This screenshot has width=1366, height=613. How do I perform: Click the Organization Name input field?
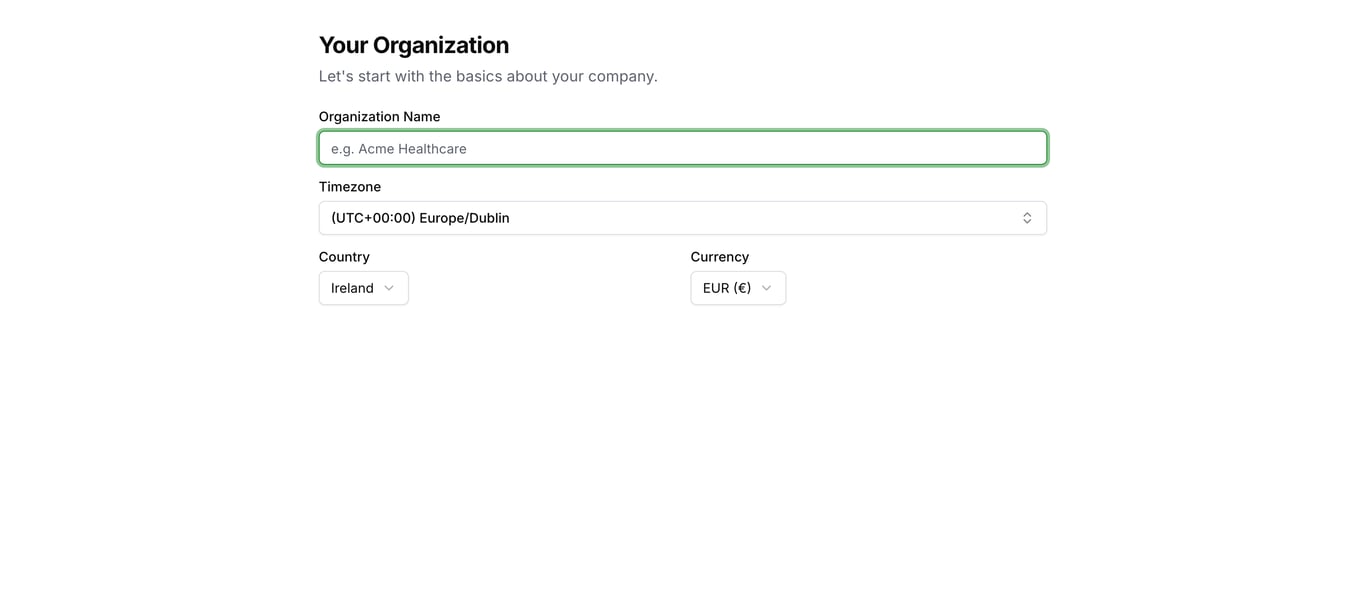[x=683, y=147]
